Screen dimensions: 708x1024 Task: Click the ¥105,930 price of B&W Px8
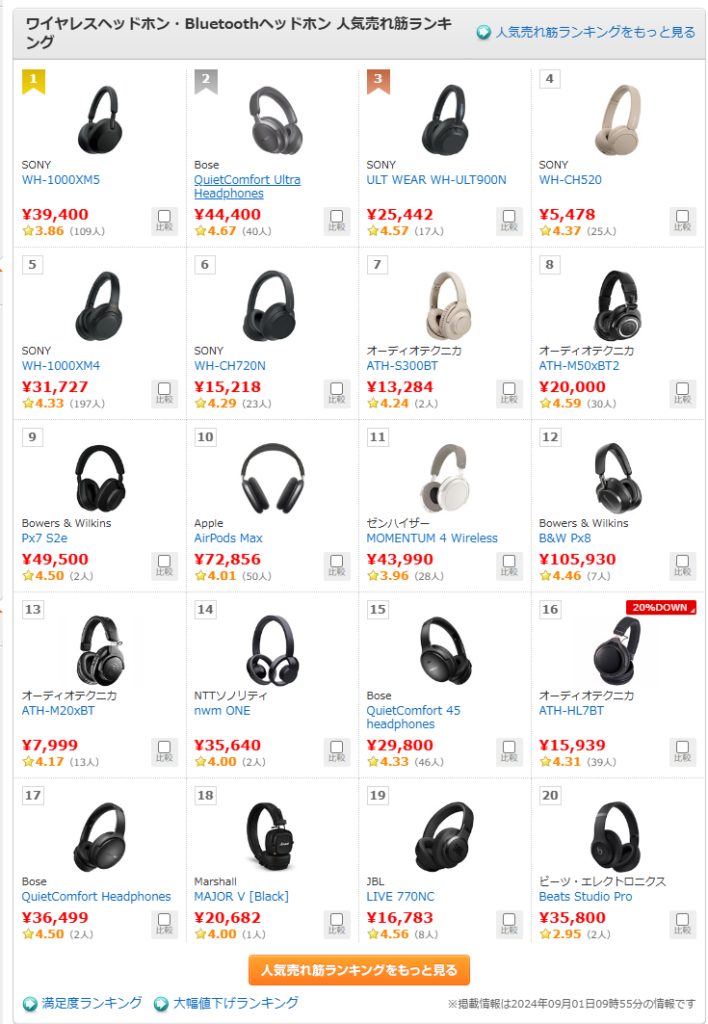577,559
